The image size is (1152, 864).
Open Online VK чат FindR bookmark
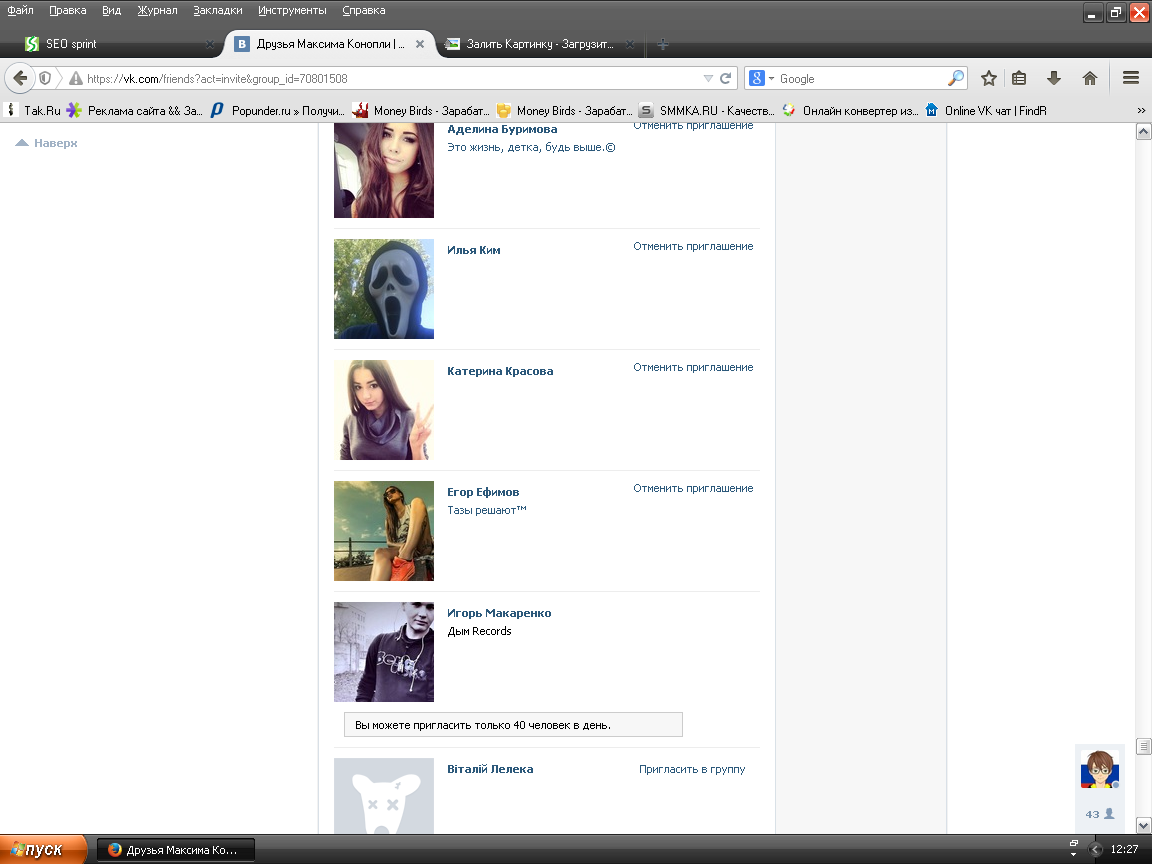[x=986, y=111]
